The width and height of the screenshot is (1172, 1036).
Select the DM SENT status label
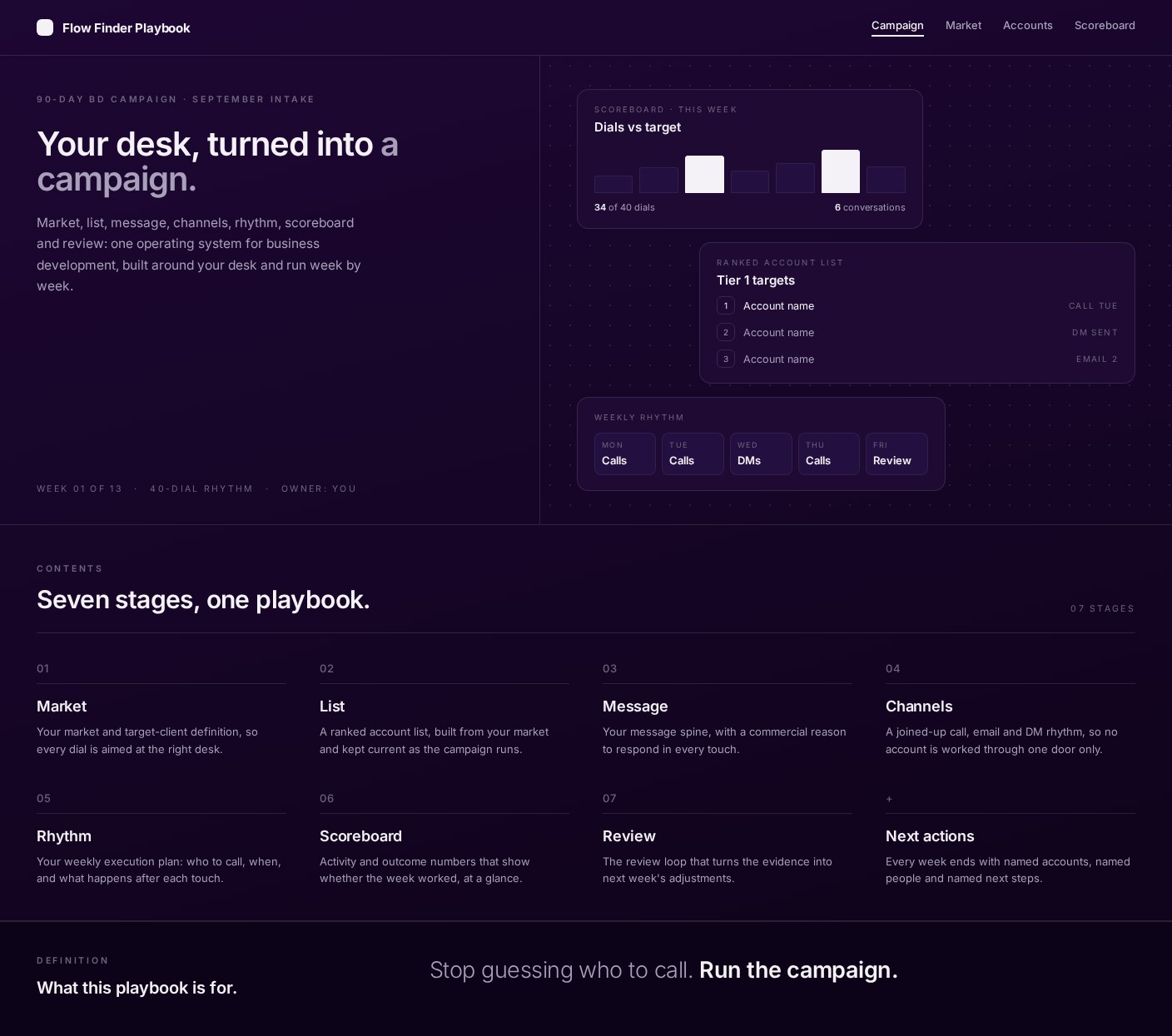click(x=1095, y=333)
